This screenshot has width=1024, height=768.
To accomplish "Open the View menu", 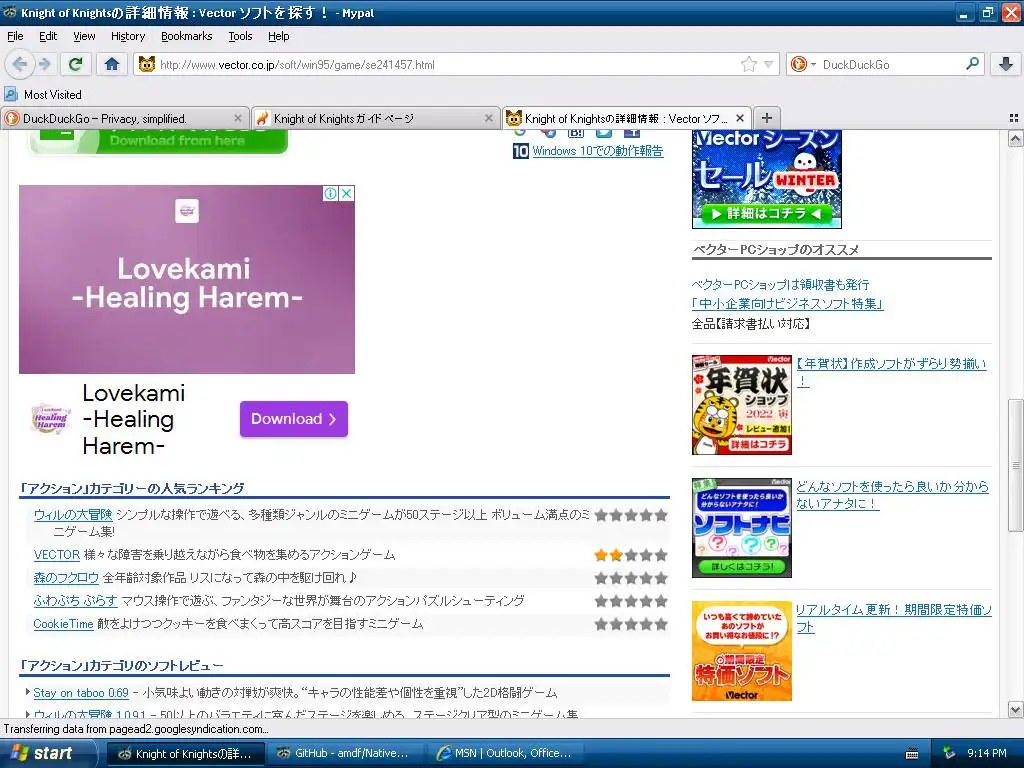I will (x=84, y=37).
